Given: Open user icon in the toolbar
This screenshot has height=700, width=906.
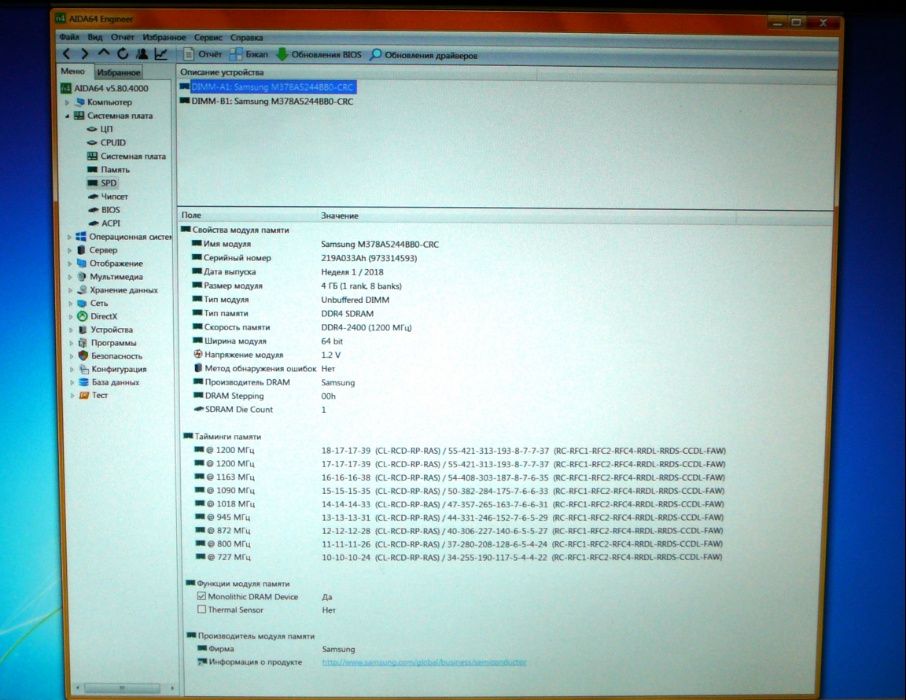Looking at the screenshot, I should coord(142,54).
